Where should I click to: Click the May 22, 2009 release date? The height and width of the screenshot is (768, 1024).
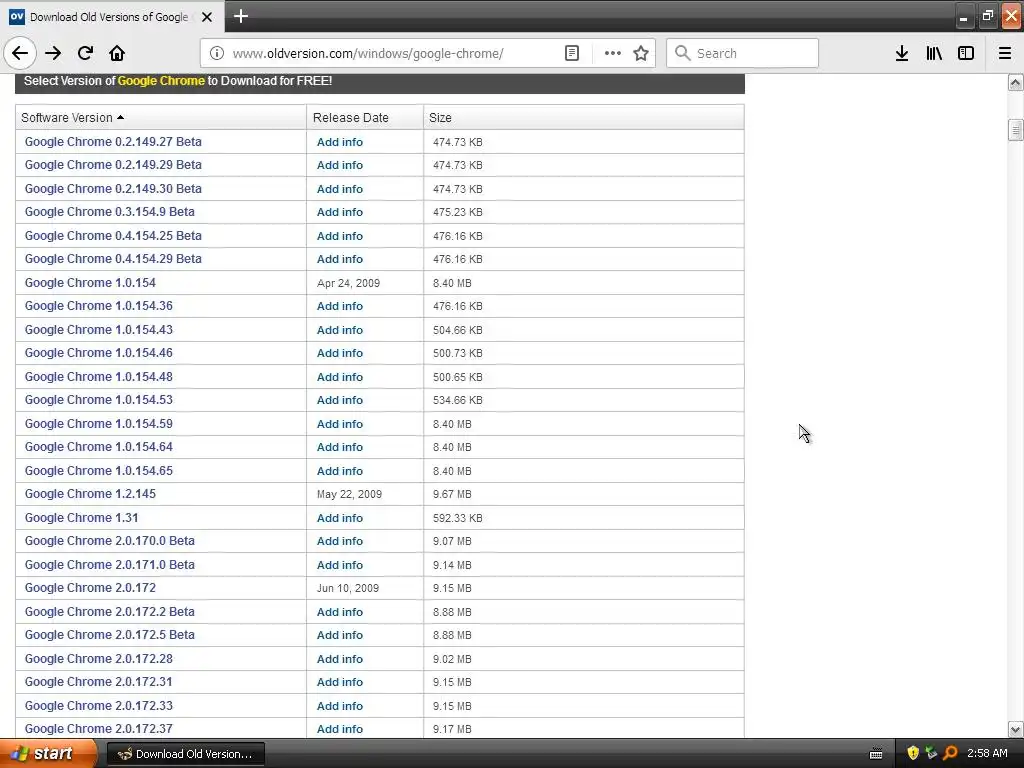point(349,494)
